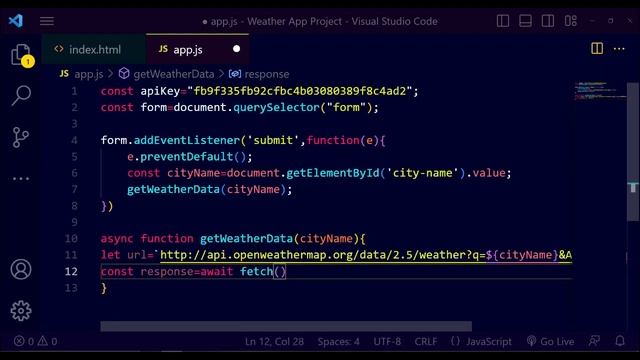Click the getWeatherData(cityName) call on line 7

[x=206, y=190]
